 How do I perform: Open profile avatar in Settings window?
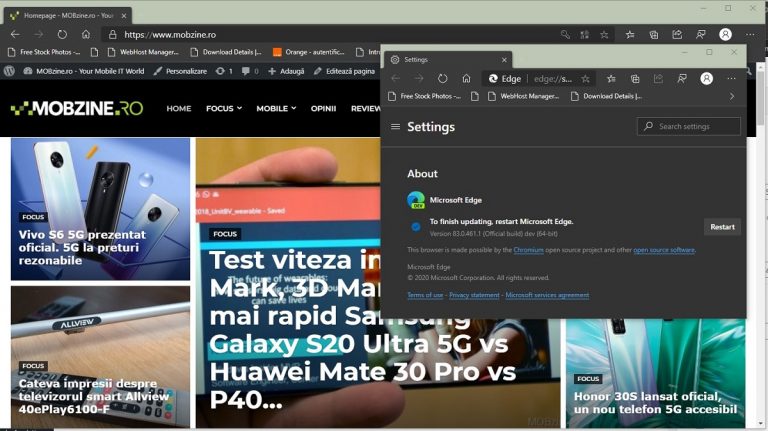click(x=706, y=78)
